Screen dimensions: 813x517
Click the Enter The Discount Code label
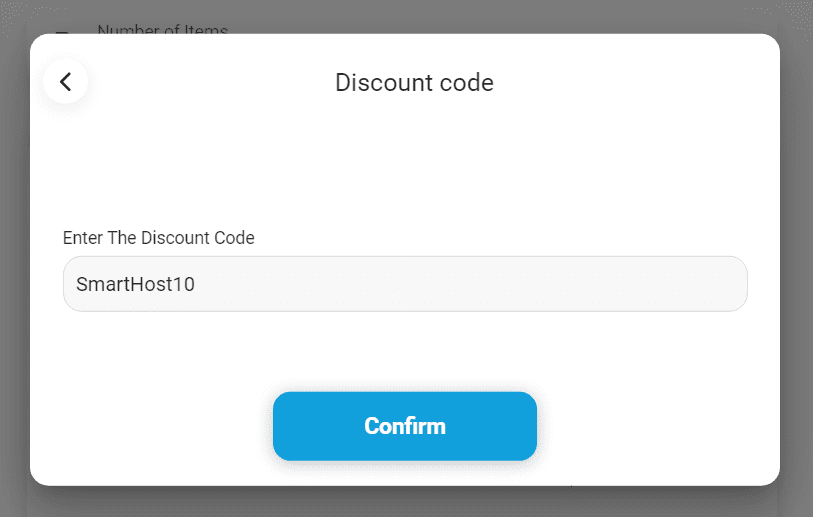point(159,238)
